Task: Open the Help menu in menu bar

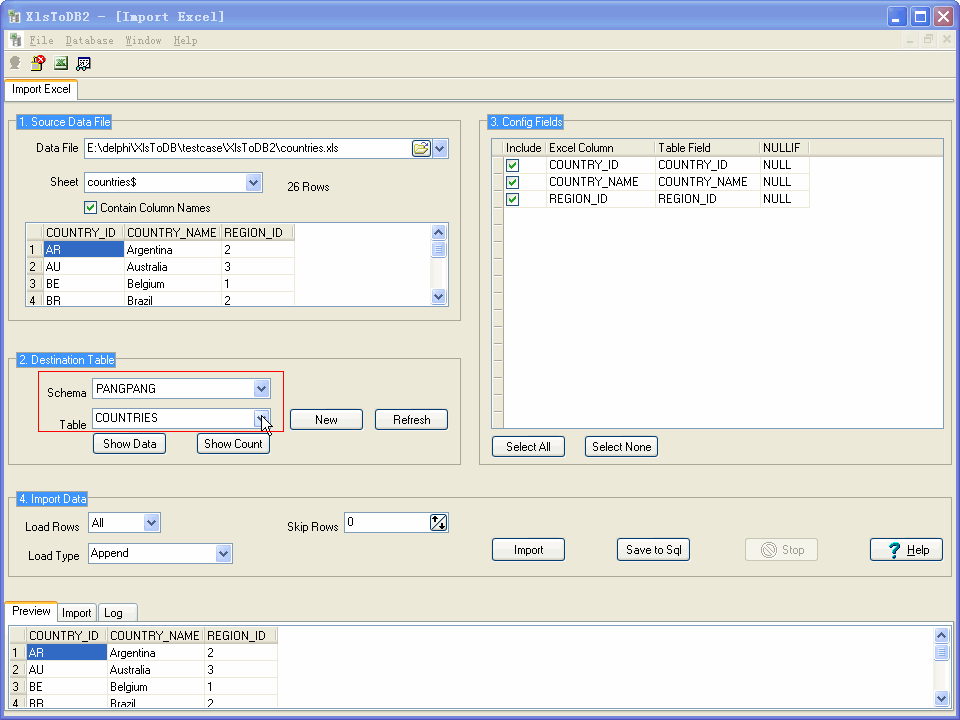Action: [x=186, y=40]
